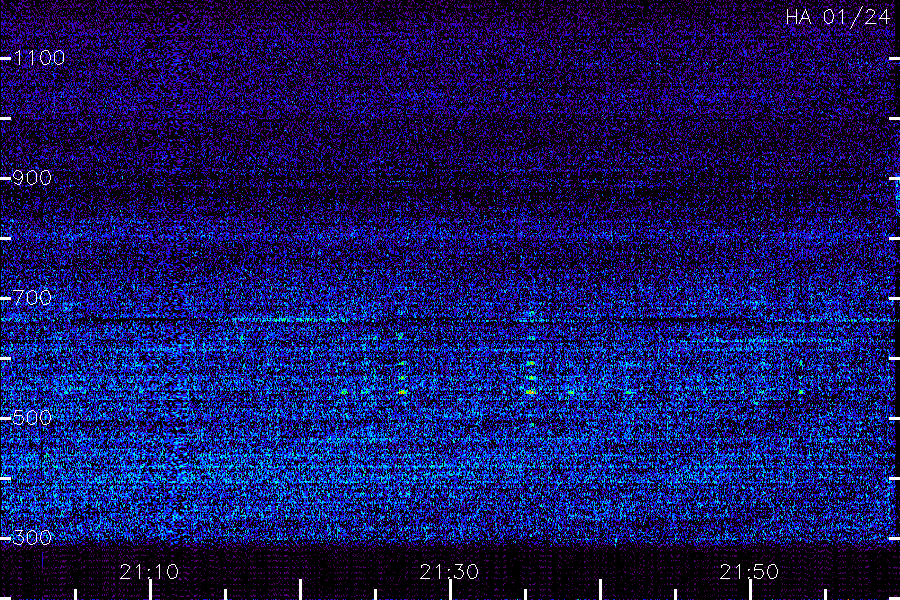This screenshot has width=900, height=600.
Task: Click the 700 frequency axis label
Action: tap(32, 298)
